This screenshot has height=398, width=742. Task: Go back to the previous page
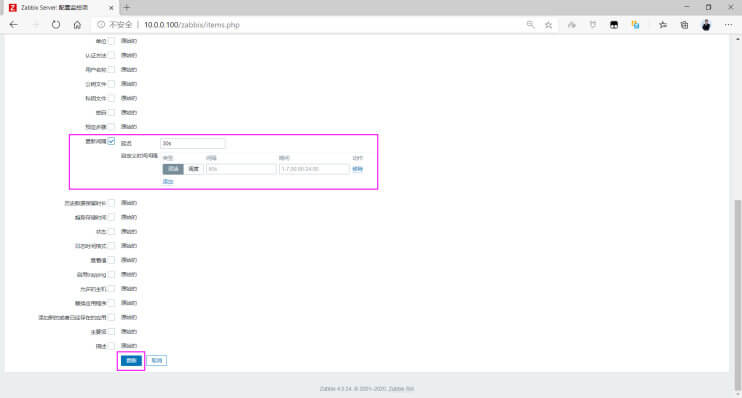(x=14, y=25)
